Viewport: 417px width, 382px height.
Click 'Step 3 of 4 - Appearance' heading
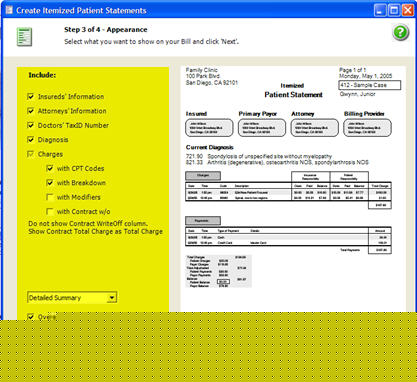pos(106,30)
